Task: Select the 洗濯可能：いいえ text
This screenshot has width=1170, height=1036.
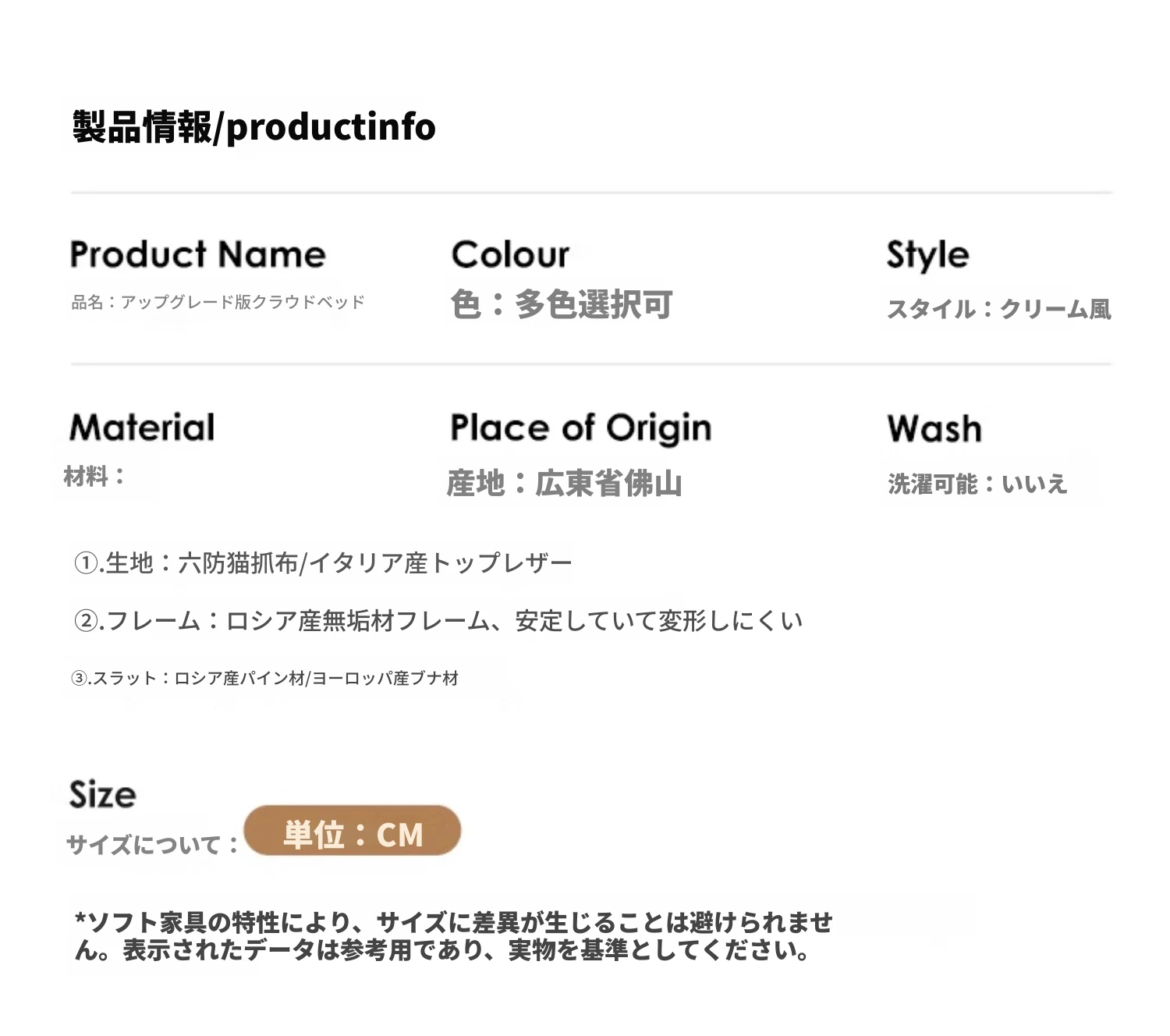Action: (977, 484)
